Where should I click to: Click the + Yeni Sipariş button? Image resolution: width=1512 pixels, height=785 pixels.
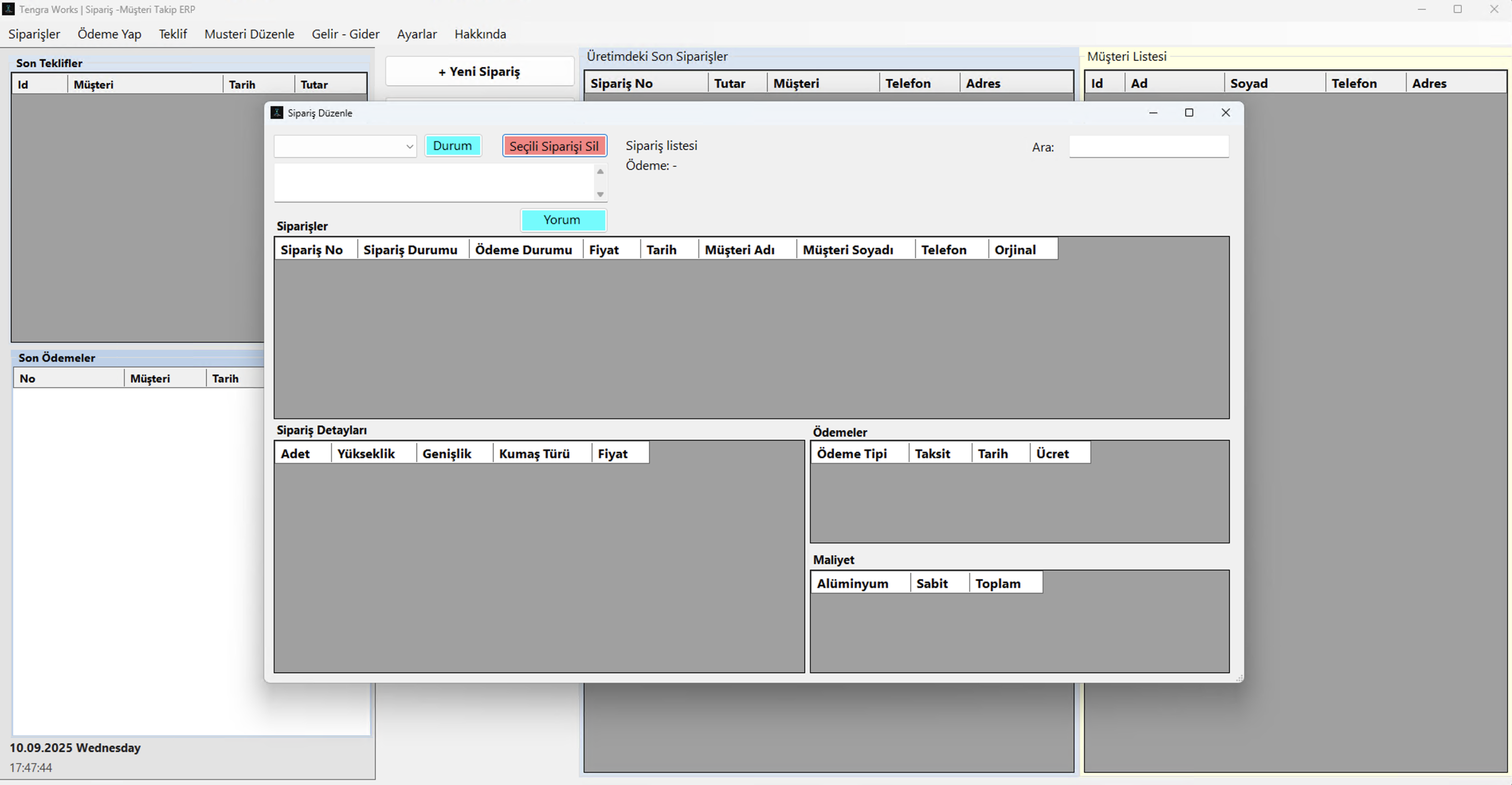(x=479, y=71)
